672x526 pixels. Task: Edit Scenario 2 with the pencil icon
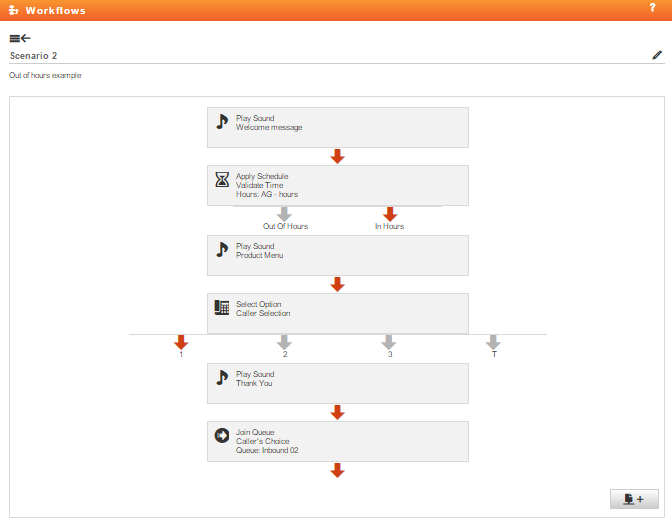pos(657,55)
